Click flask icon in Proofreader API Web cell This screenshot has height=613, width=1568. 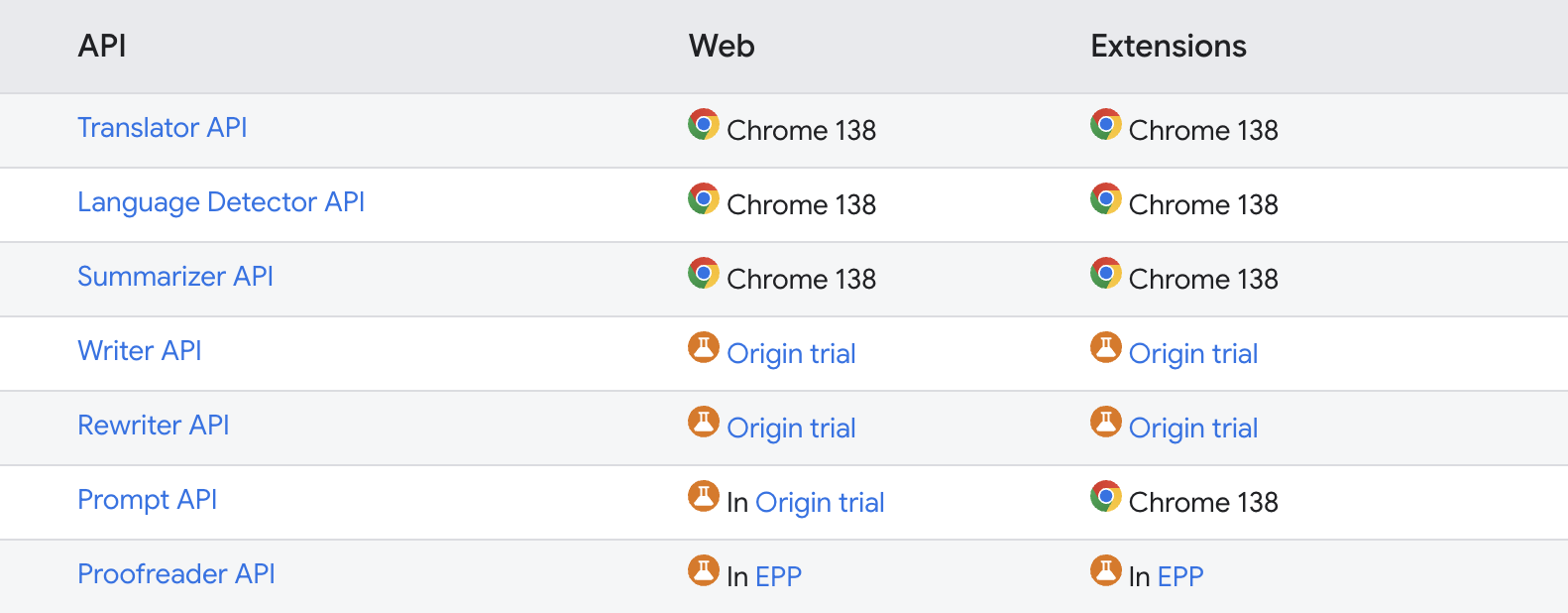[704, 570]
